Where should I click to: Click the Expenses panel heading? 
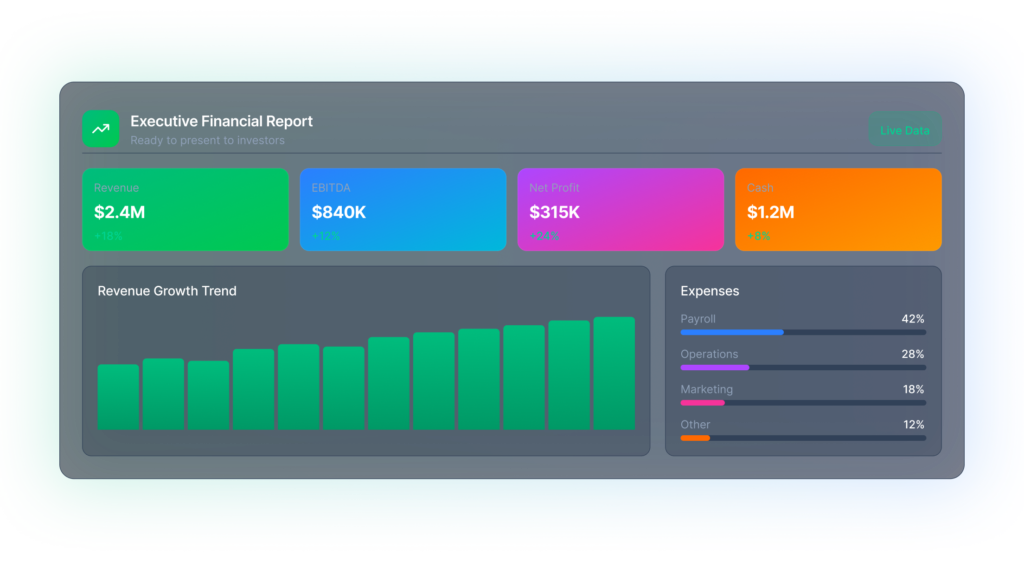pyautogui.click(x=710, y=291)
